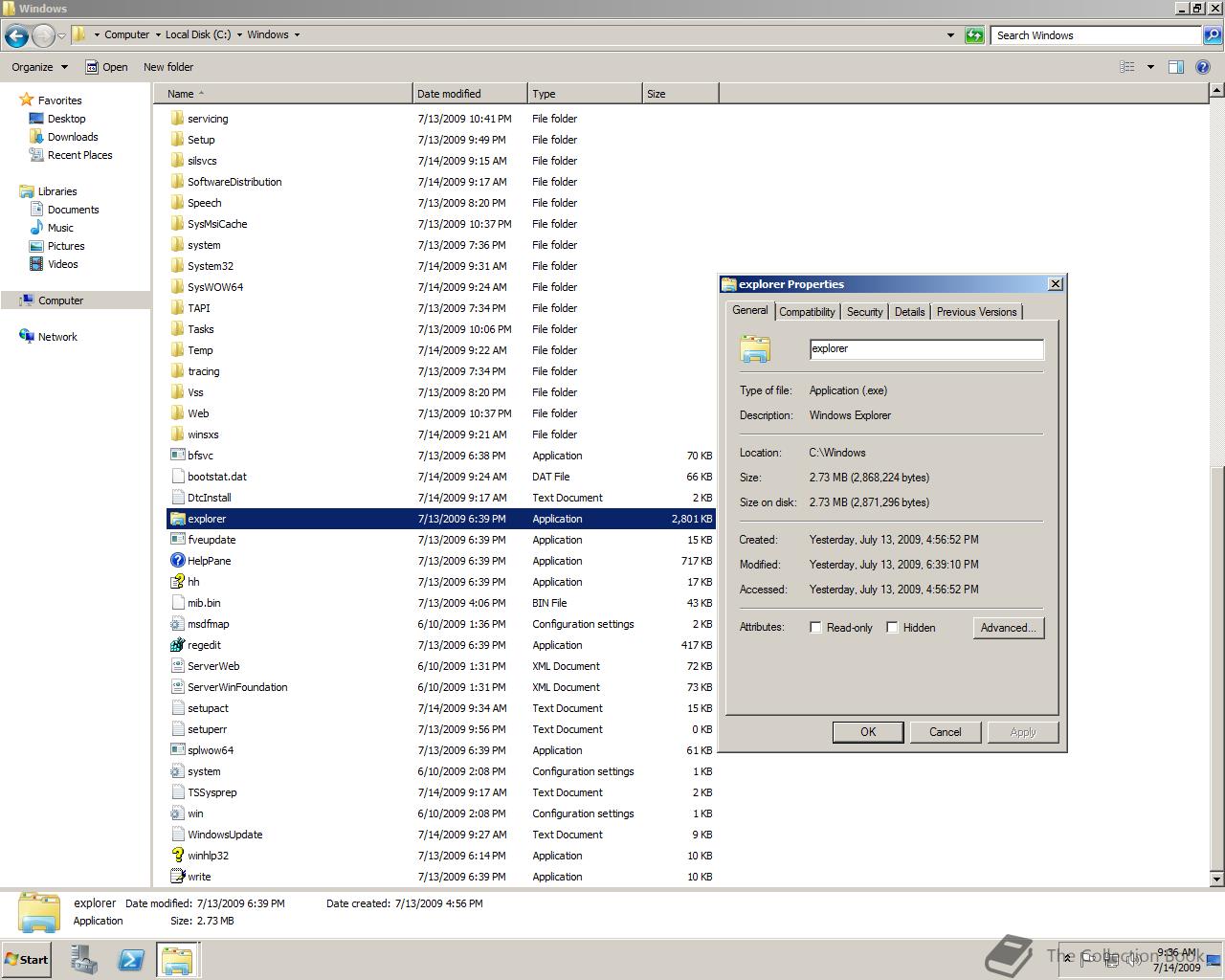The width and height of the screenshot is (1225, 980).
Task: Check the Read-only attribute checkbox
Action: pos(815,628)
